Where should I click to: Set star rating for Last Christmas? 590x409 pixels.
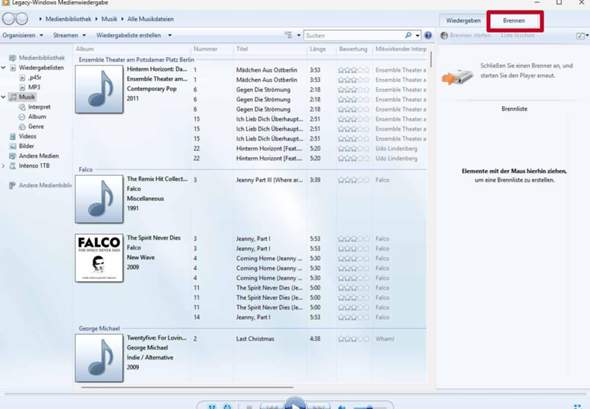tap(353, 339)
